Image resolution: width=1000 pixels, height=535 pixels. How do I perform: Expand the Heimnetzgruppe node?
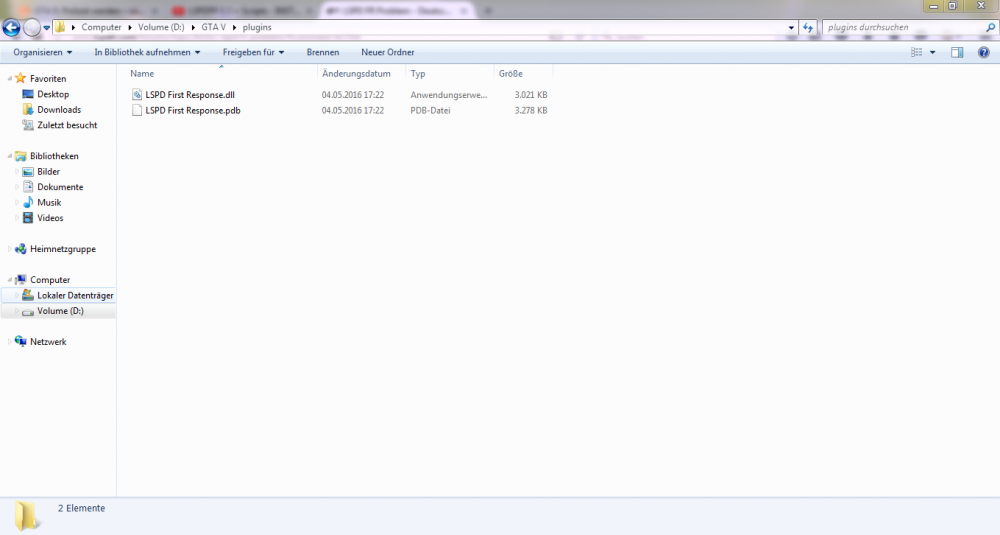[x=10, y=249]
